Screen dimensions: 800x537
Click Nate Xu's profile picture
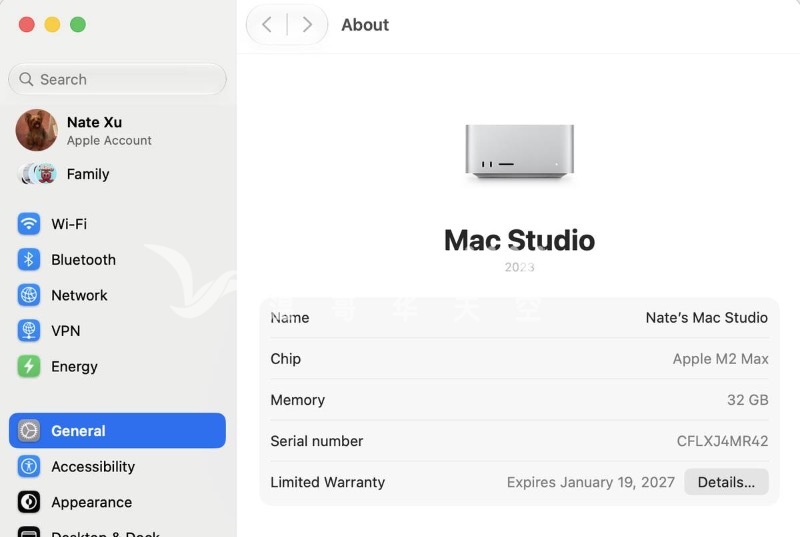point(37,130)
